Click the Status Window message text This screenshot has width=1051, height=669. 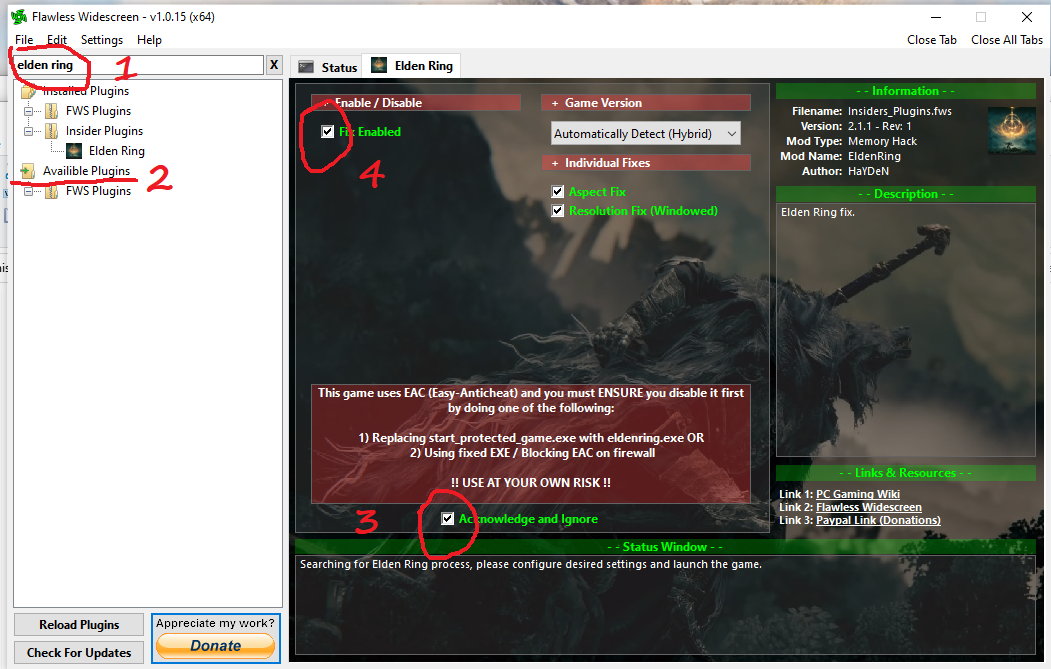point(531,564)
